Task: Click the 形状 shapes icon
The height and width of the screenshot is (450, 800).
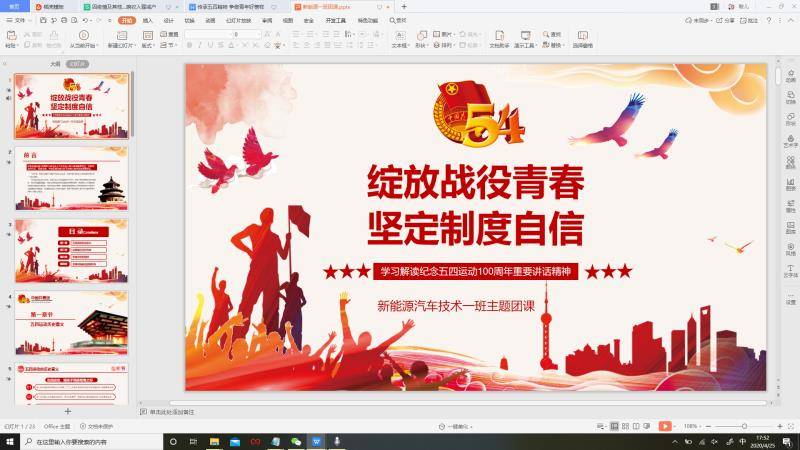Action: [x=422, y=35]
